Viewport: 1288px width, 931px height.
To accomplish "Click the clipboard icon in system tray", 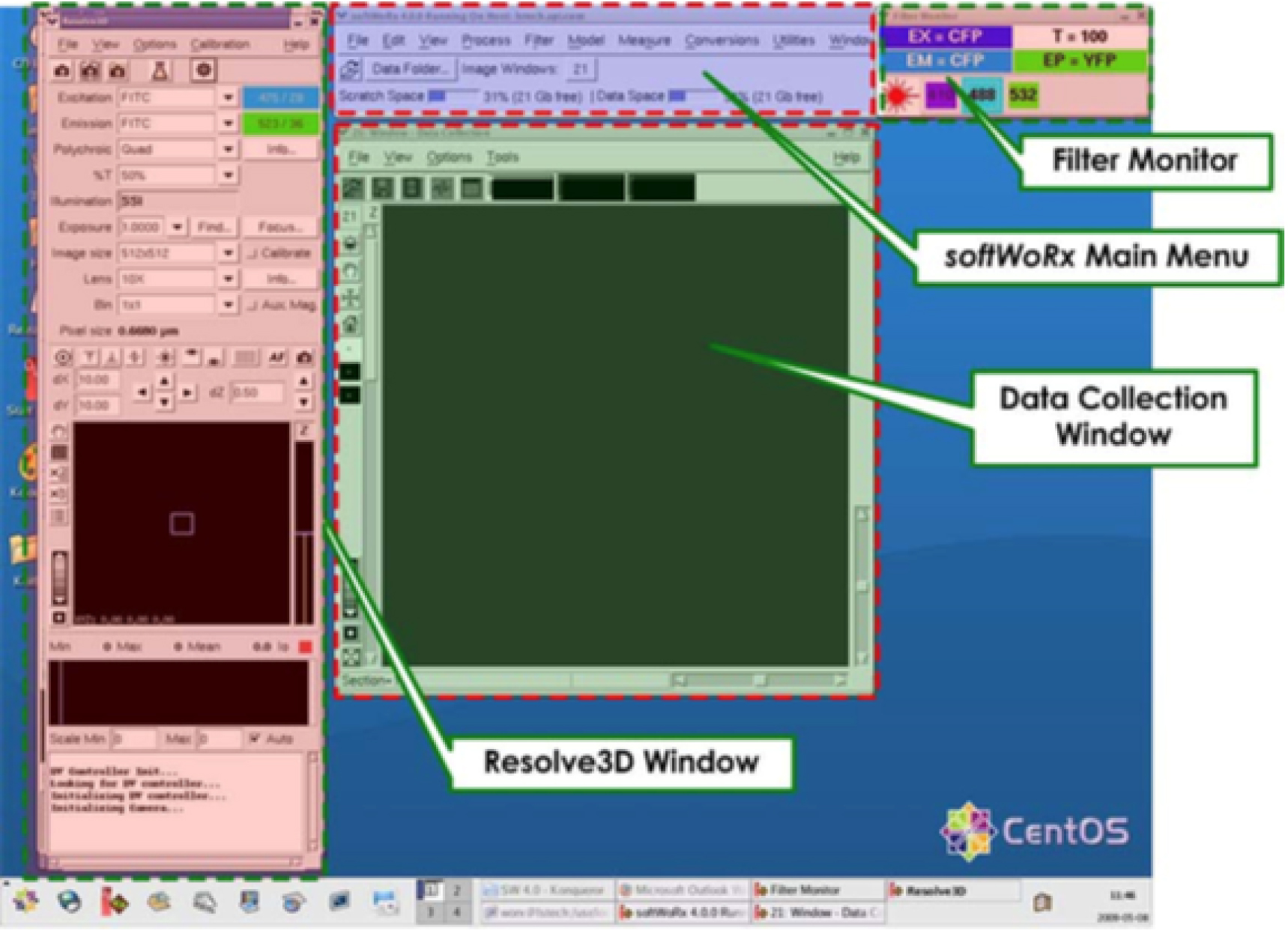I will tap(1042, 902).
